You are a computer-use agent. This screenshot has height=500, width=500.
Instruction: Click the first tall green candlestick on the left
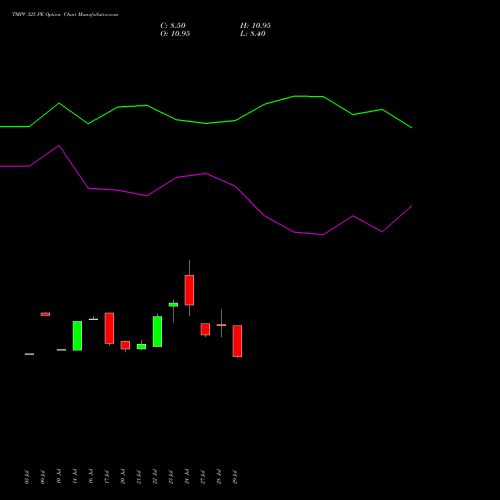tap(77, 336)
